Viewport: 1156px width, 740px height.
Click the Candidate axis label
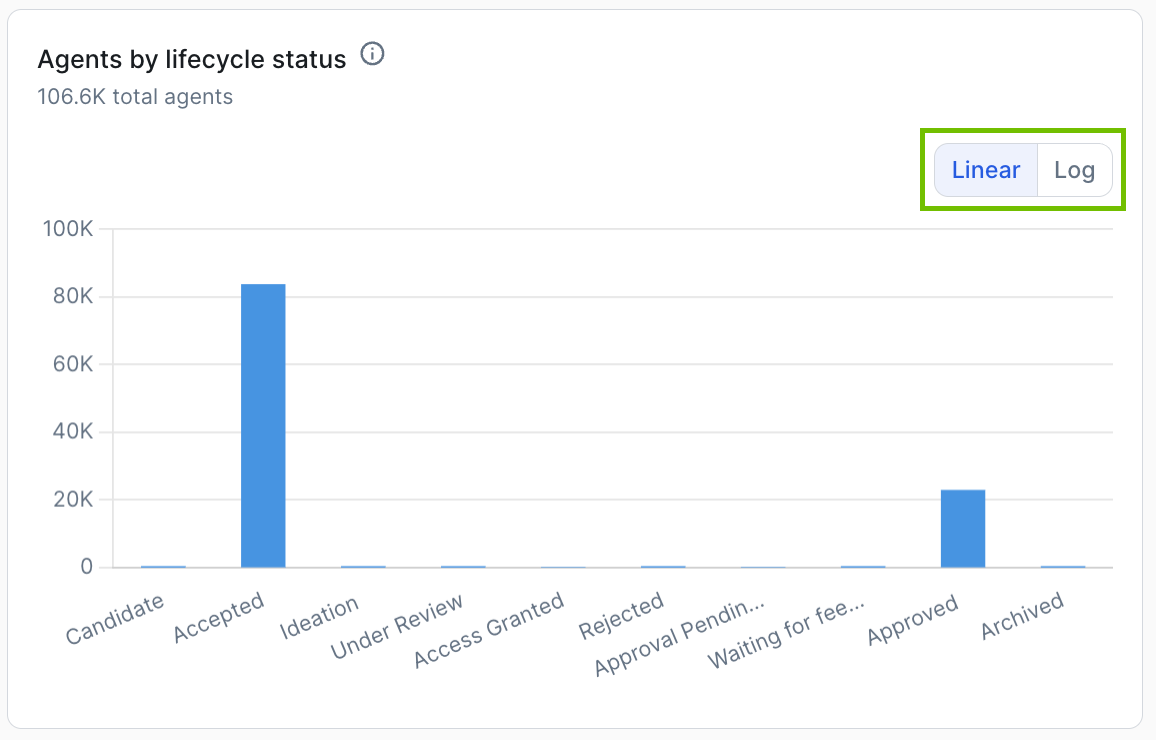(115, 619)
